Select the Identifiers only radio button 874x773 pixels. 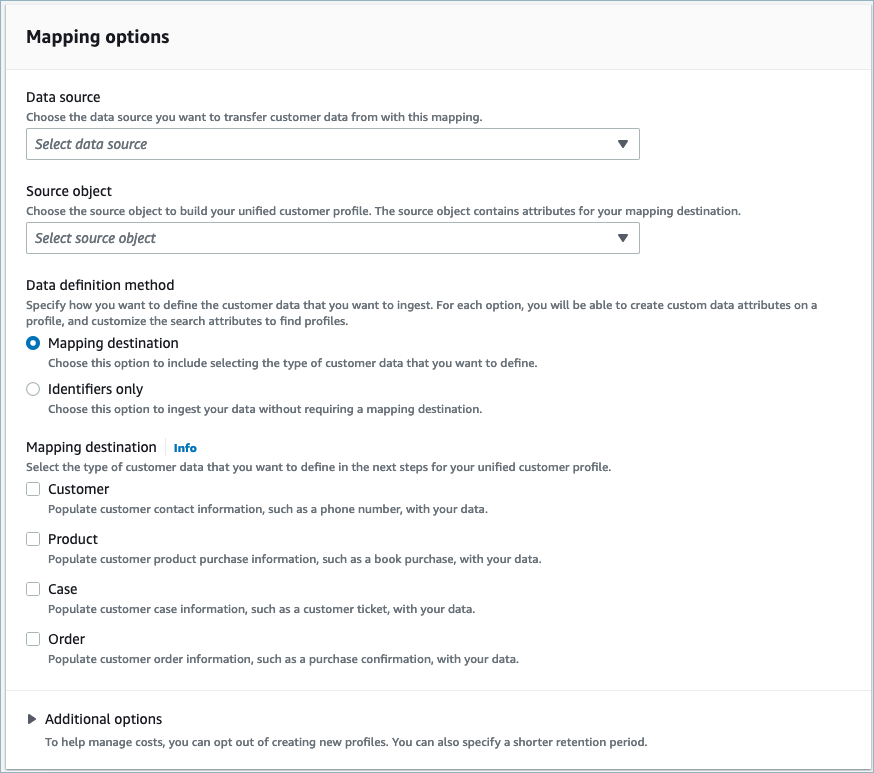[x=32, y=389]
